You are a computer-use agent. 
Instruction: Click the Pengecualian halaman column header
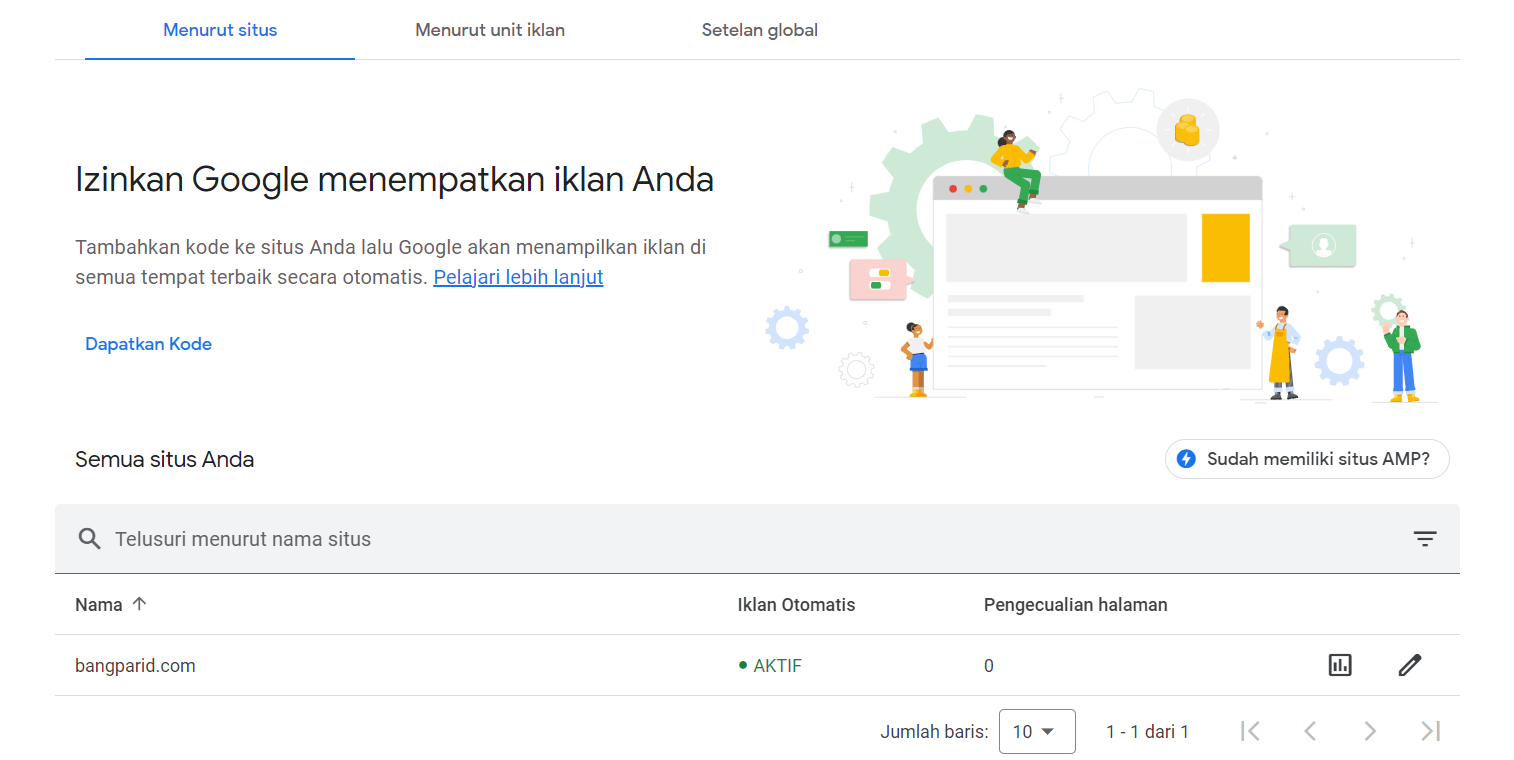1076,605
